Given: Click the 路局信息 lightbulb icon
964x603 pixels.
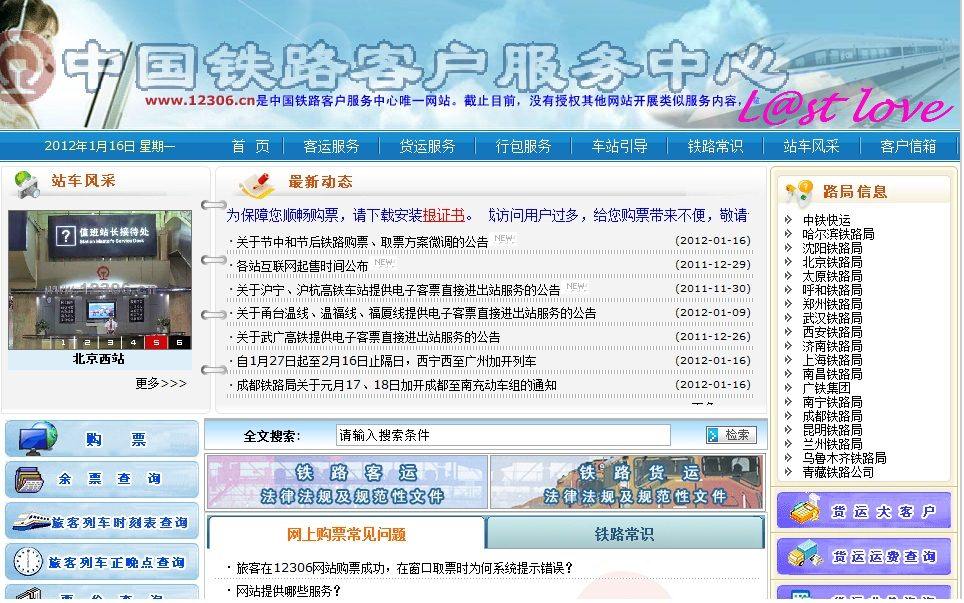Looking at the screenshot, I should 799,192.
